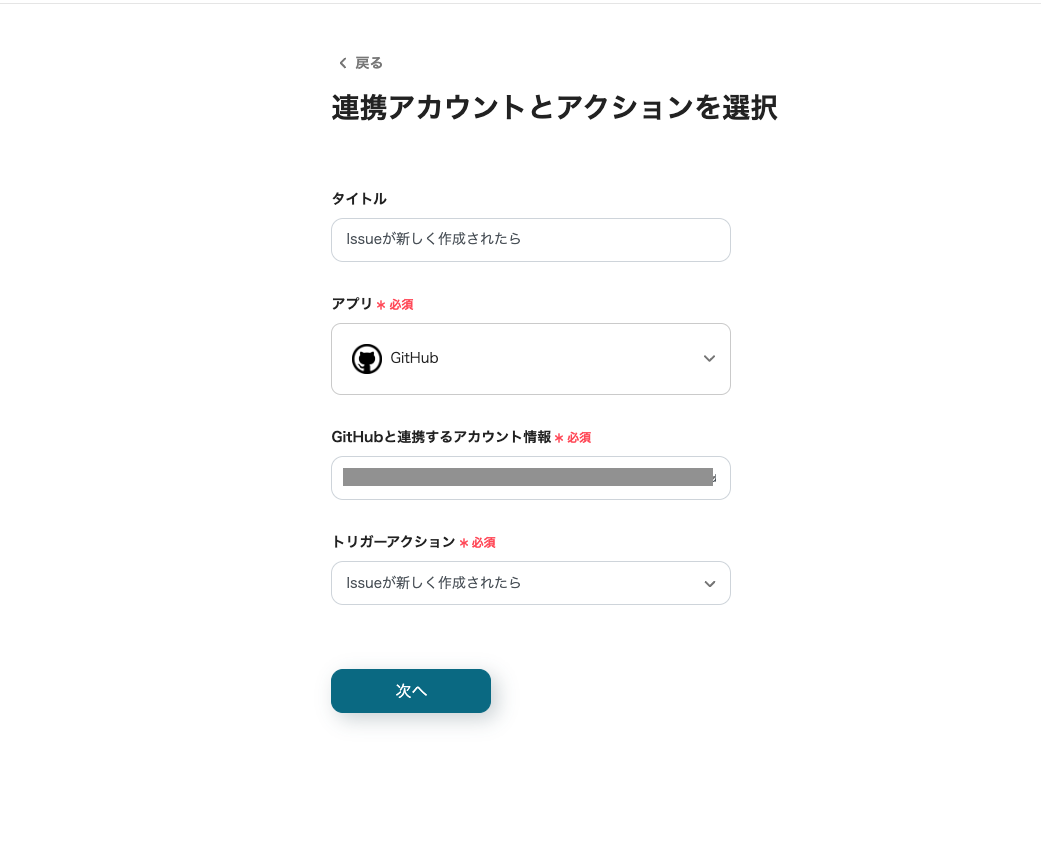Go back via the 戻る link
Image resolution: width=1041 pixels, height=846 pixels.
368,63
